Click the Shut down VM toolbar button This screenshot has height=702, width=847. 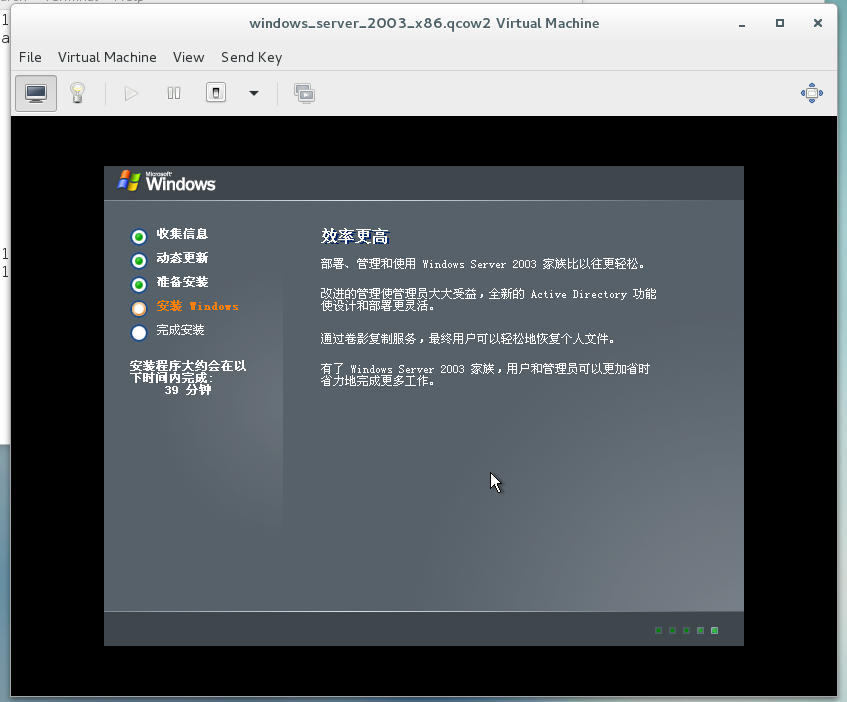pos(216,93)
